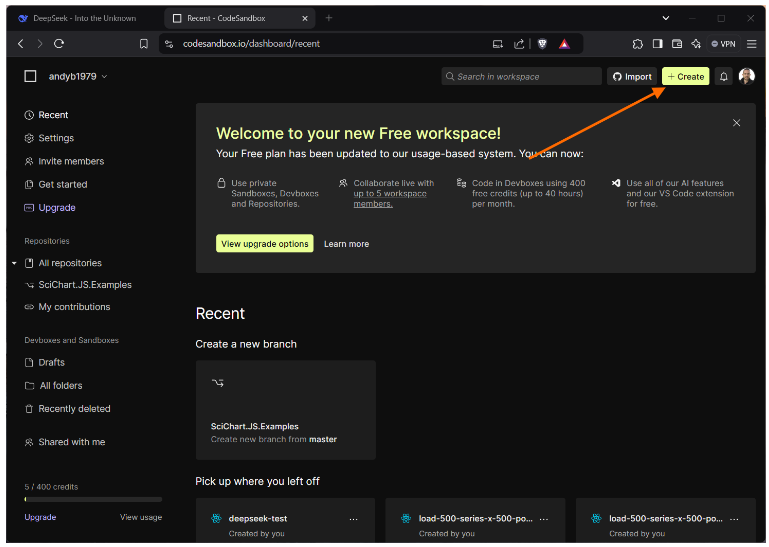Open Get started in sidebar

click(56, 184)
